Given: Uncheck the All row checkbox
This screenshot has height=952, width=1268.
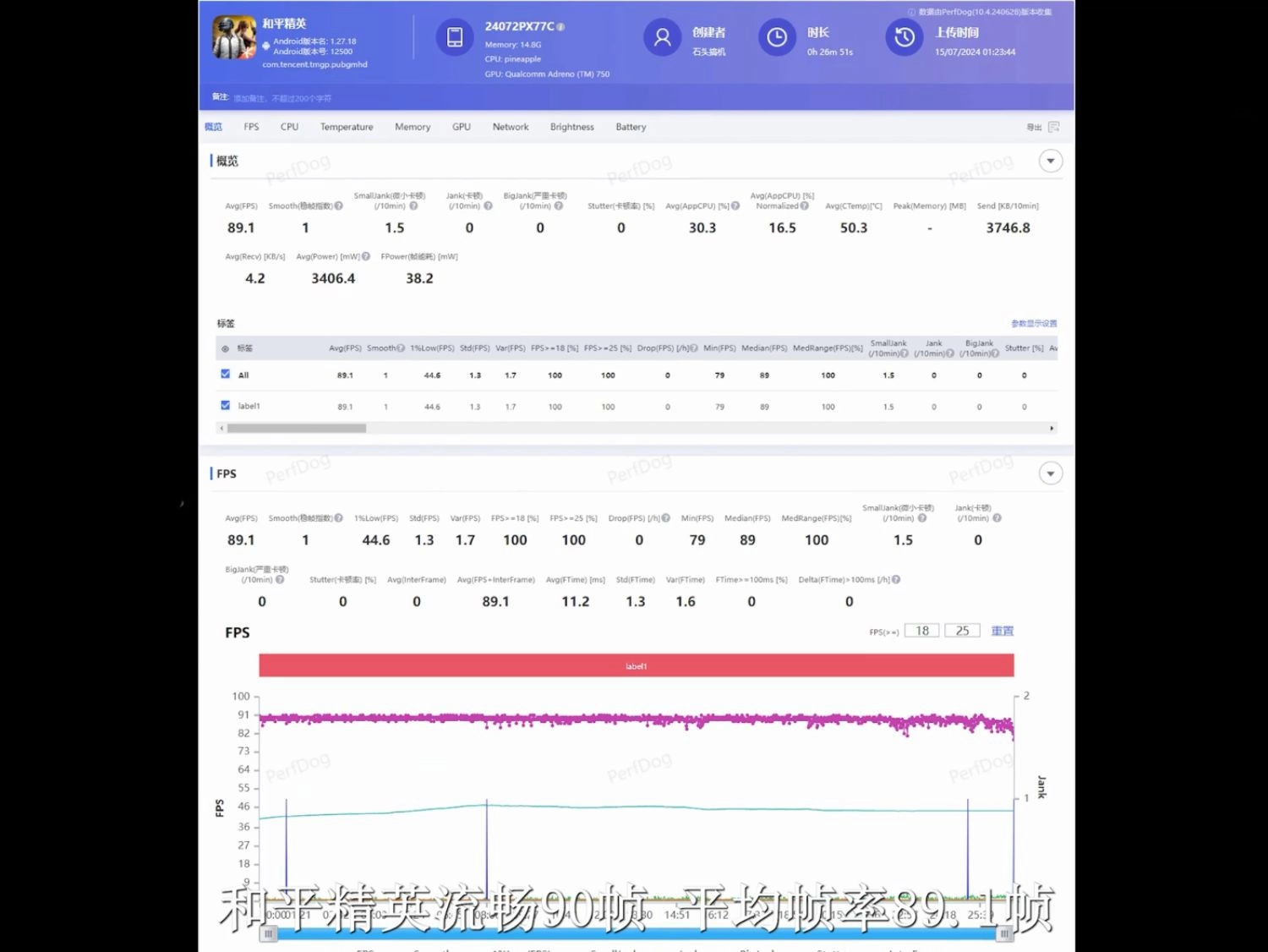Looking at the screenshot, I should coord(226,375).
